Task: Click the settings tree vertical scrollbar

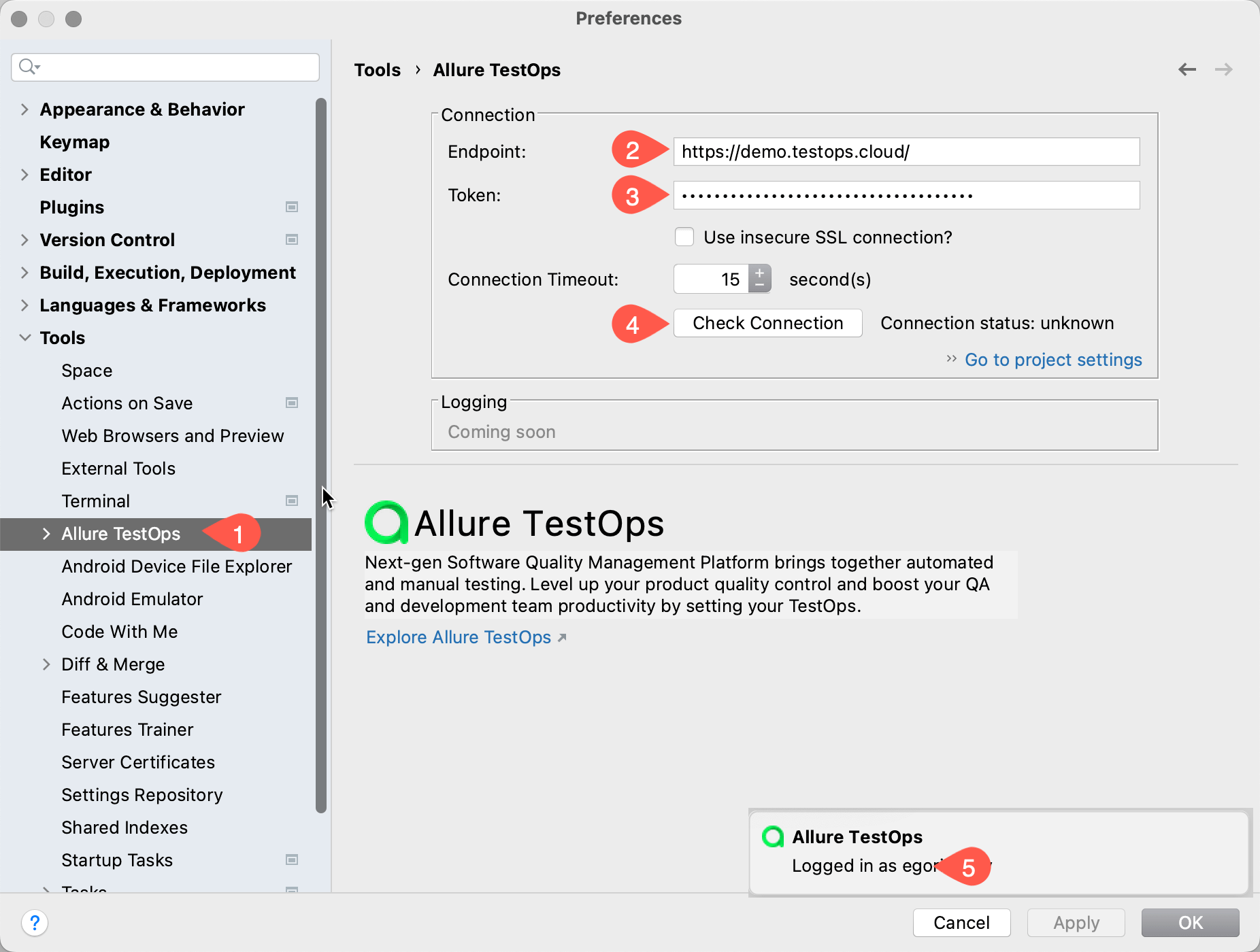Action: click(321, 456)
